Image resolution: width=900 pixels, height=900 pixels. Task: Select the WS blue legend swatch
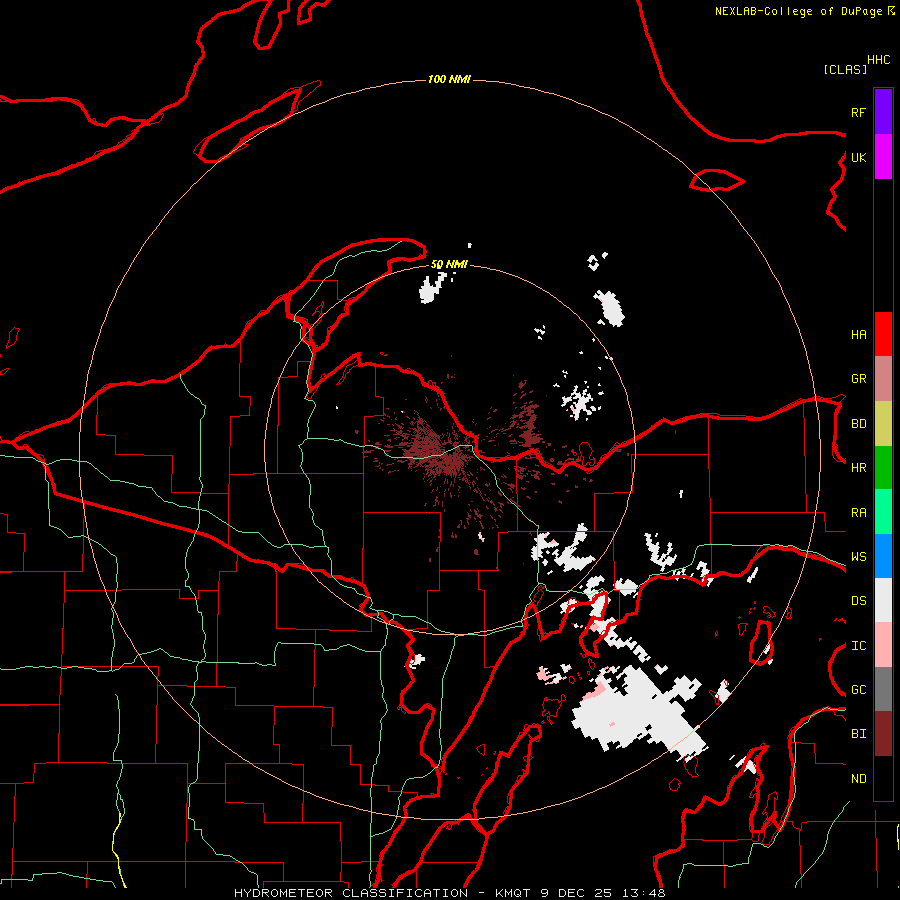[883, 556]
